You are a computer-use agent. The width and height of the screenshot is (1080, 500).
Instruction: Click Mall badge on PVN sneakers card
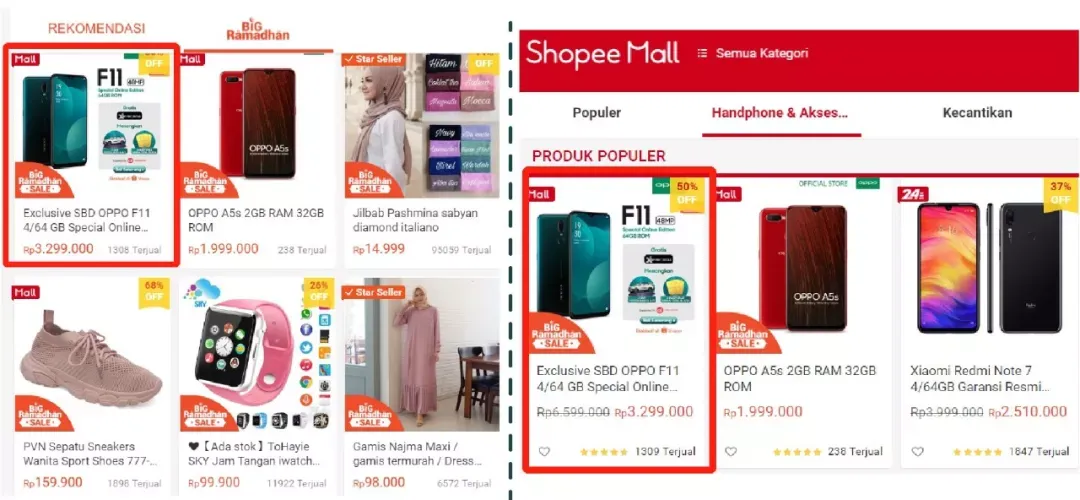(x=26, y=293)
